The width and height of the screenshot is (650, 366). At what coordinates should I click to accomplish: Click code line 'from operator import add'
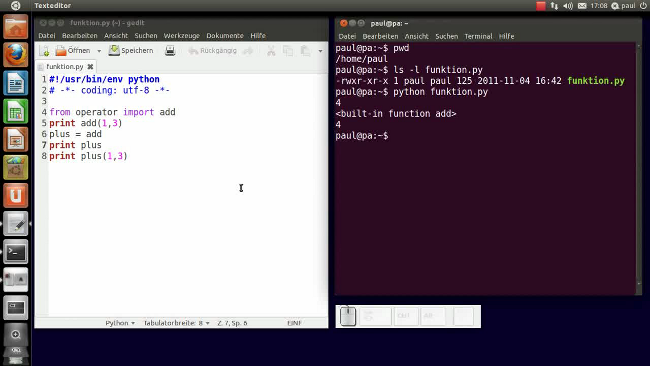coord(112,112)
